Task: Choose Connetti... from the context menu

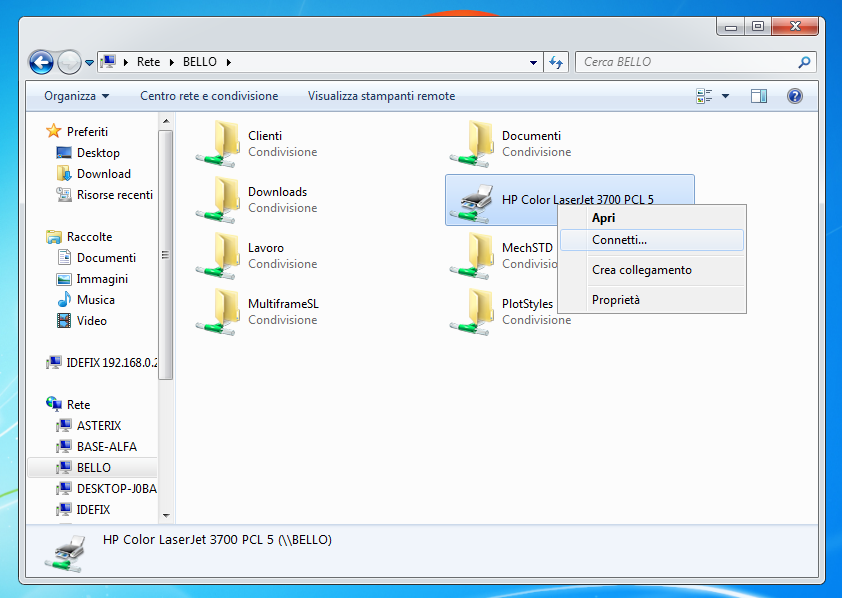Action: tap(619, 240)
